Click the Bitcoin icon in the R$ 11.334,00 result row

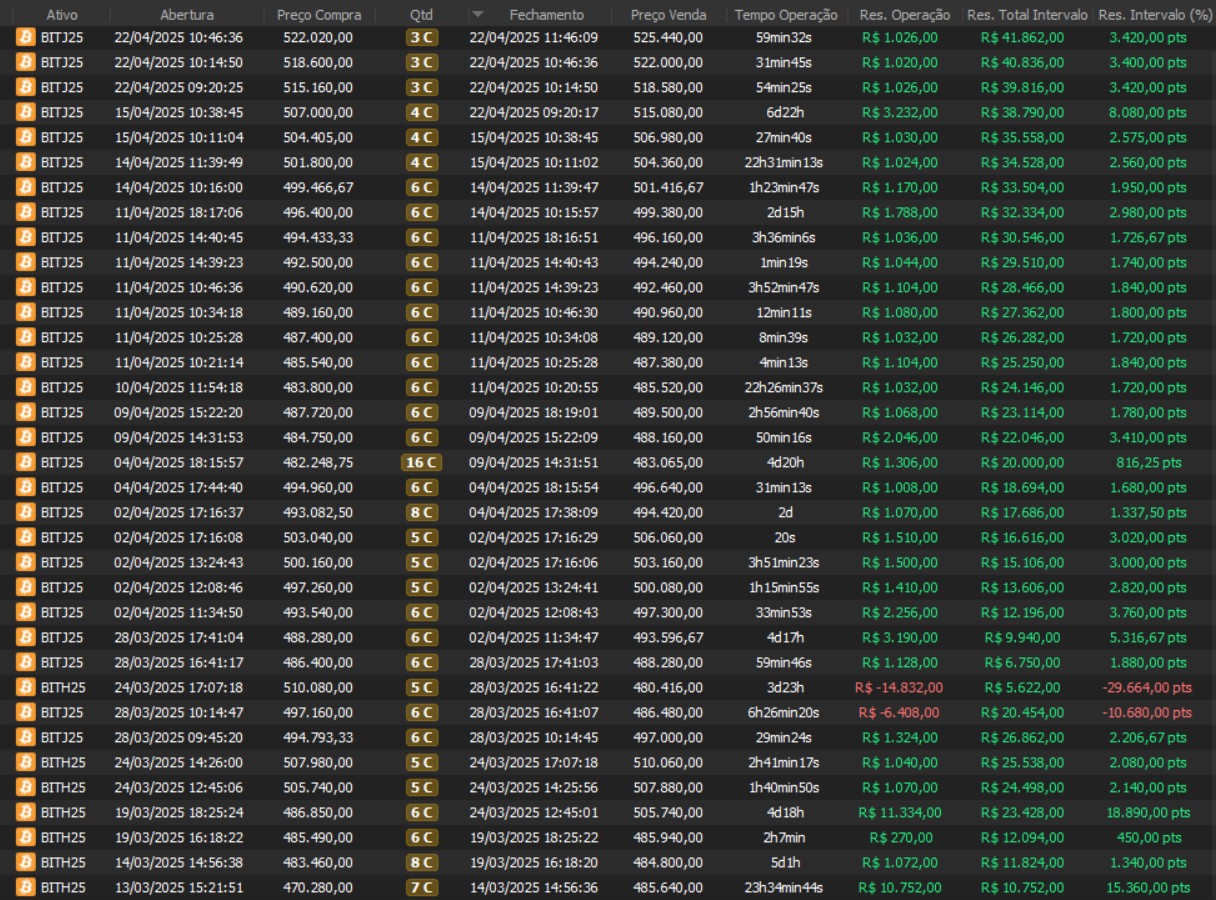click(x=25, y=812)
